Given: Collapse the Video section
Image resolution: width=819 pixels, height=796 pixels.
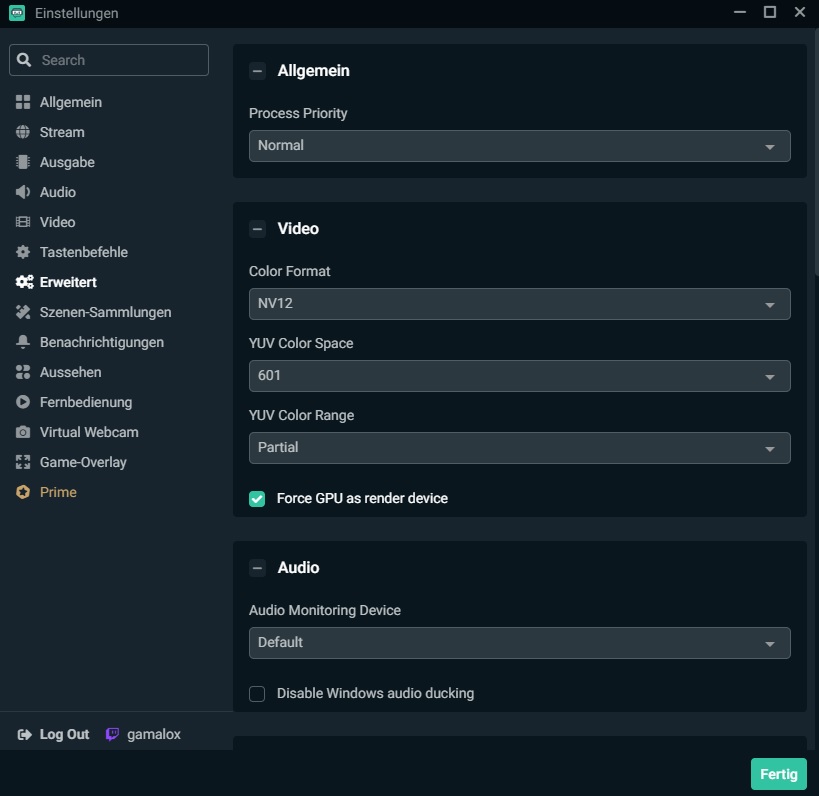Looking at the screenshot, I should click(x=257, y=229).
